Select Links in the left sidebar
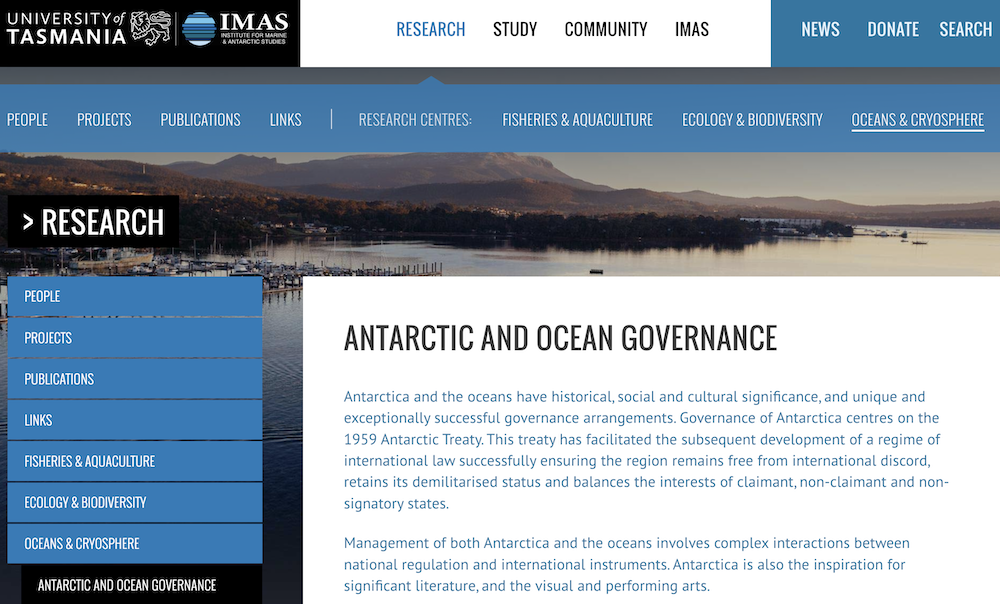 coord(134,420)
